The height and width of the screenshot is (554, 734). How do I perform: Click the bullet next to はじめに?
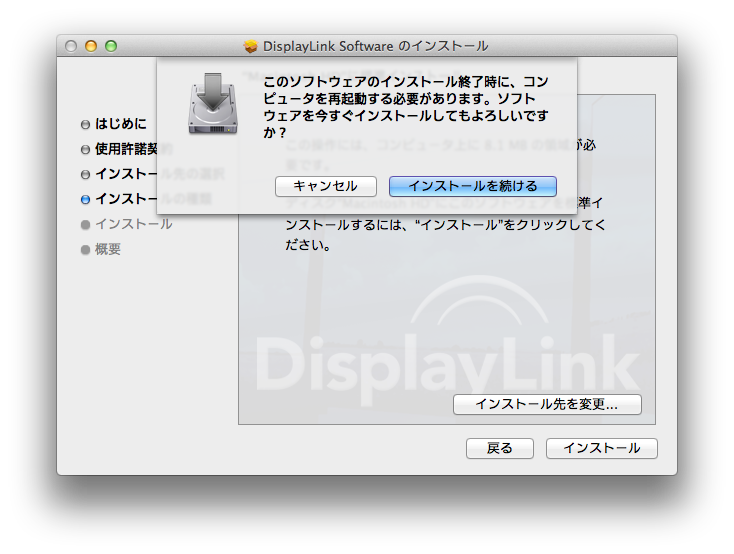(x=85, y=124)
